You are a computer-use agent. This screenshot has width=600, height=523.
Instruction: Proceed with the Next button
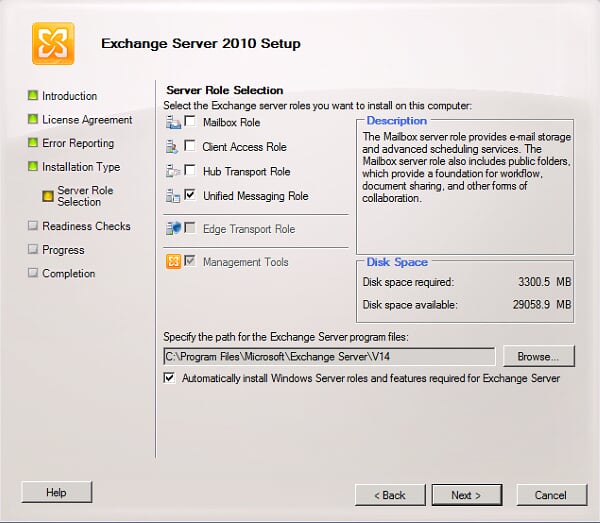click(x=467, y=495)
